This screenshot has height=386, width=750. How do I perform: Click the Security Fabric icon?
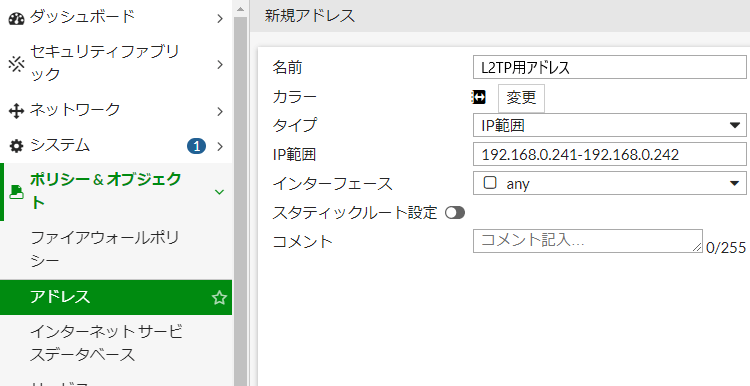point(16,64)
